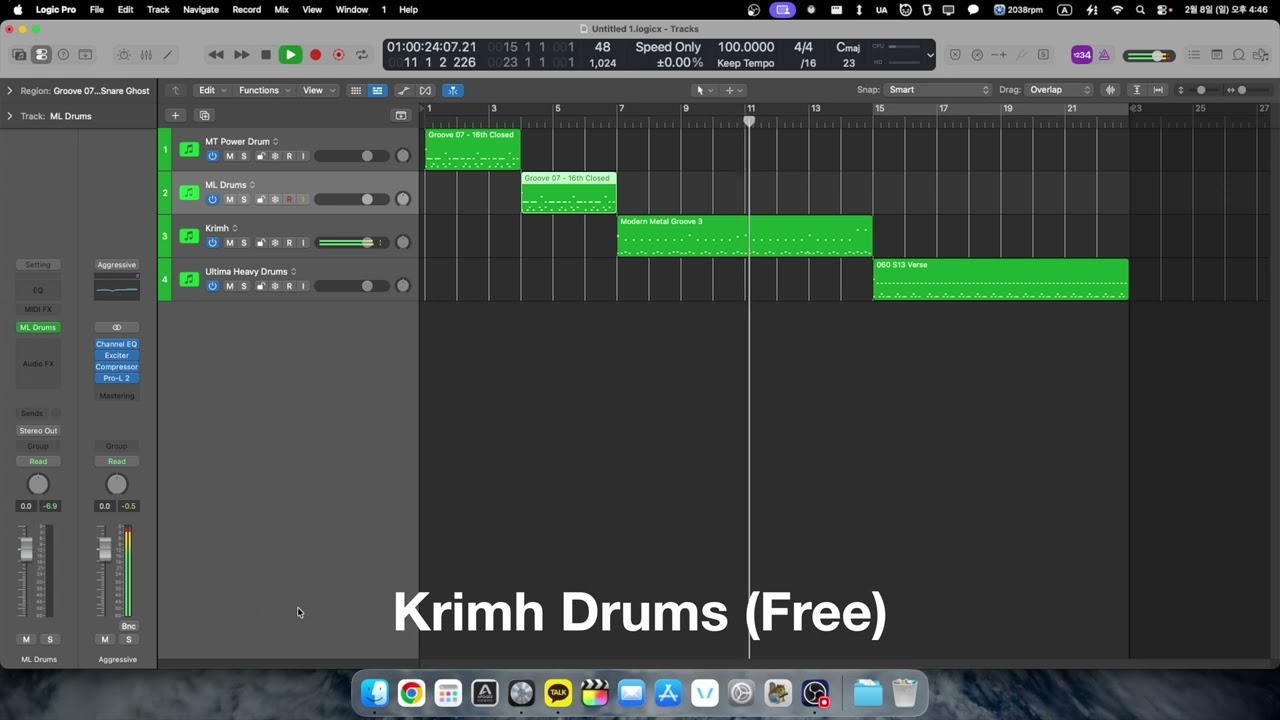Open the Mix menu
The height and width of the screenshot is (720, 1280).
click(x=281, y=9)
